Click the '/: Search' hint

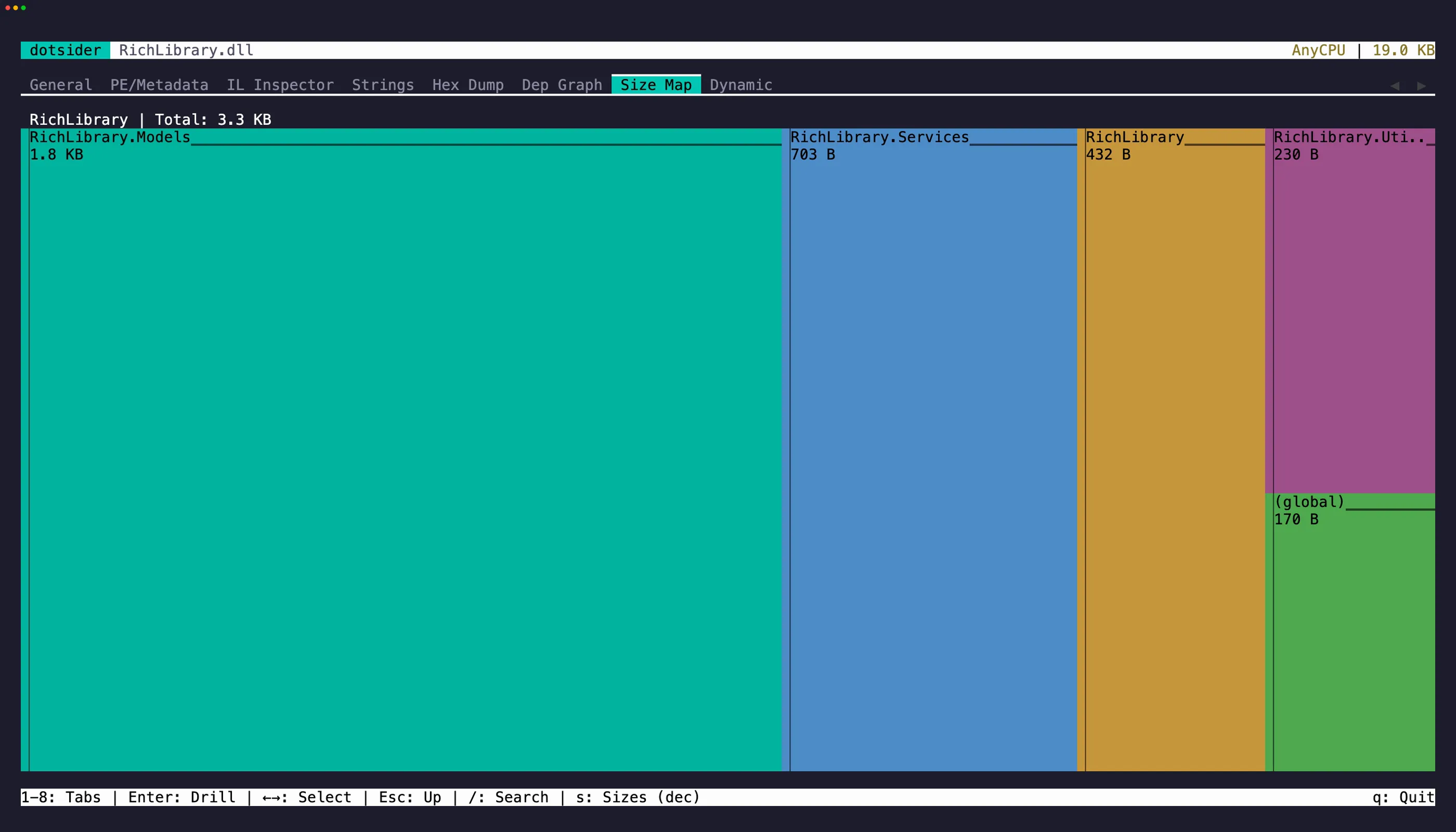tap(508, 797)
